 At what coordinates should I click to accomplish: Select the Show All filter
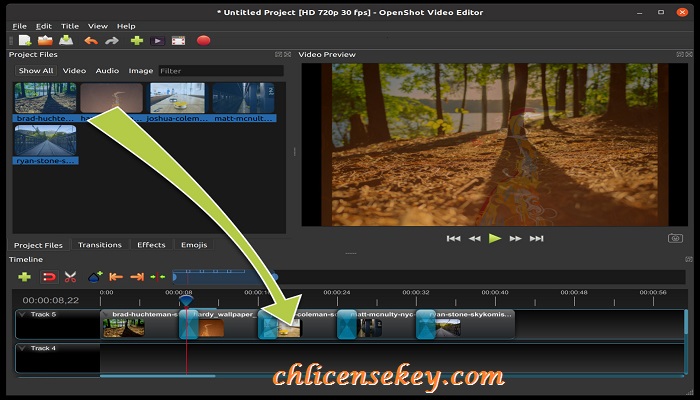[36, 71]
